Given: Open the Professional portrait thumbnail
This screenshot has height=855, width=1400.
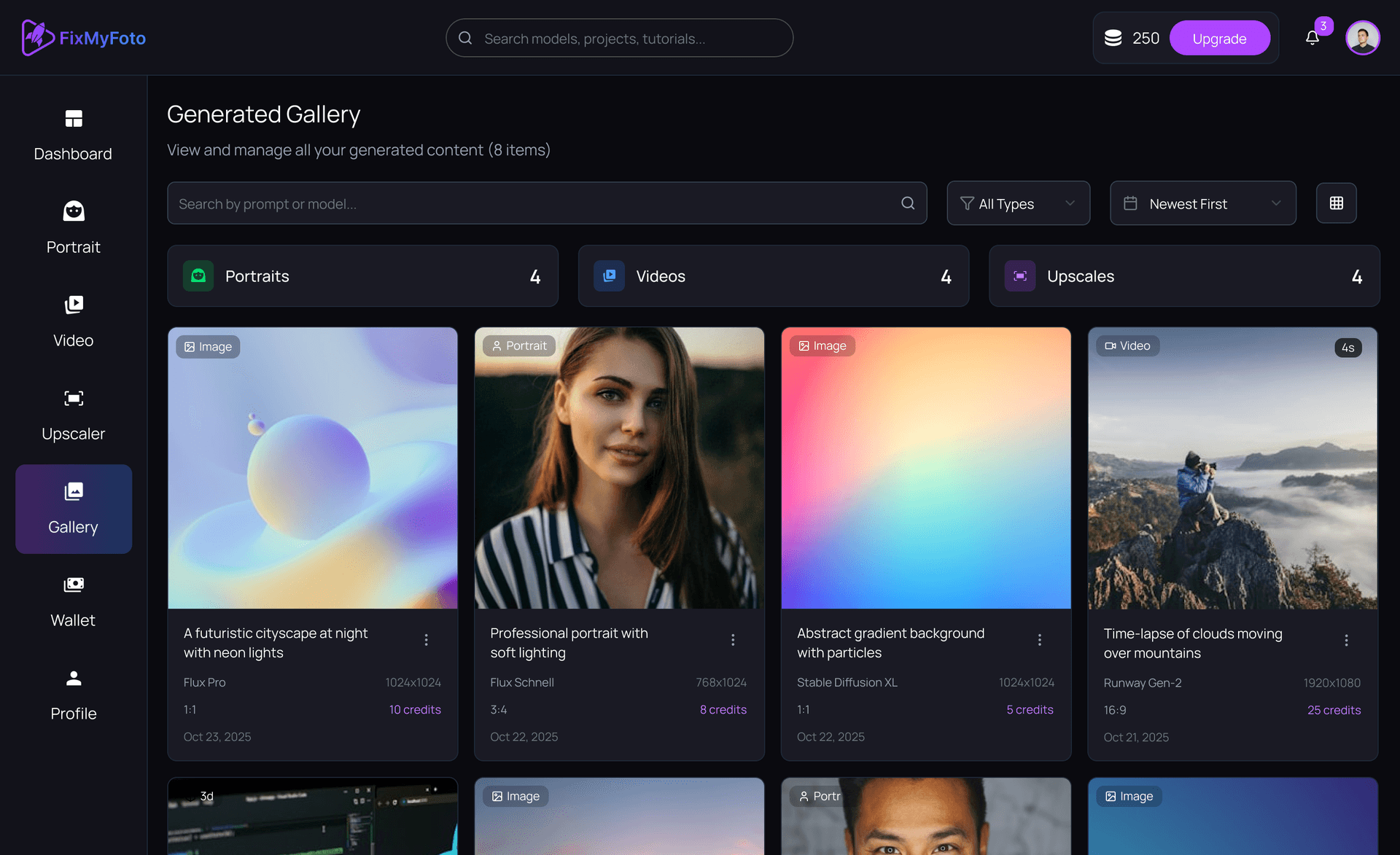Looking at the screenshot, I should pyautogui.click(x=619, y=468).
